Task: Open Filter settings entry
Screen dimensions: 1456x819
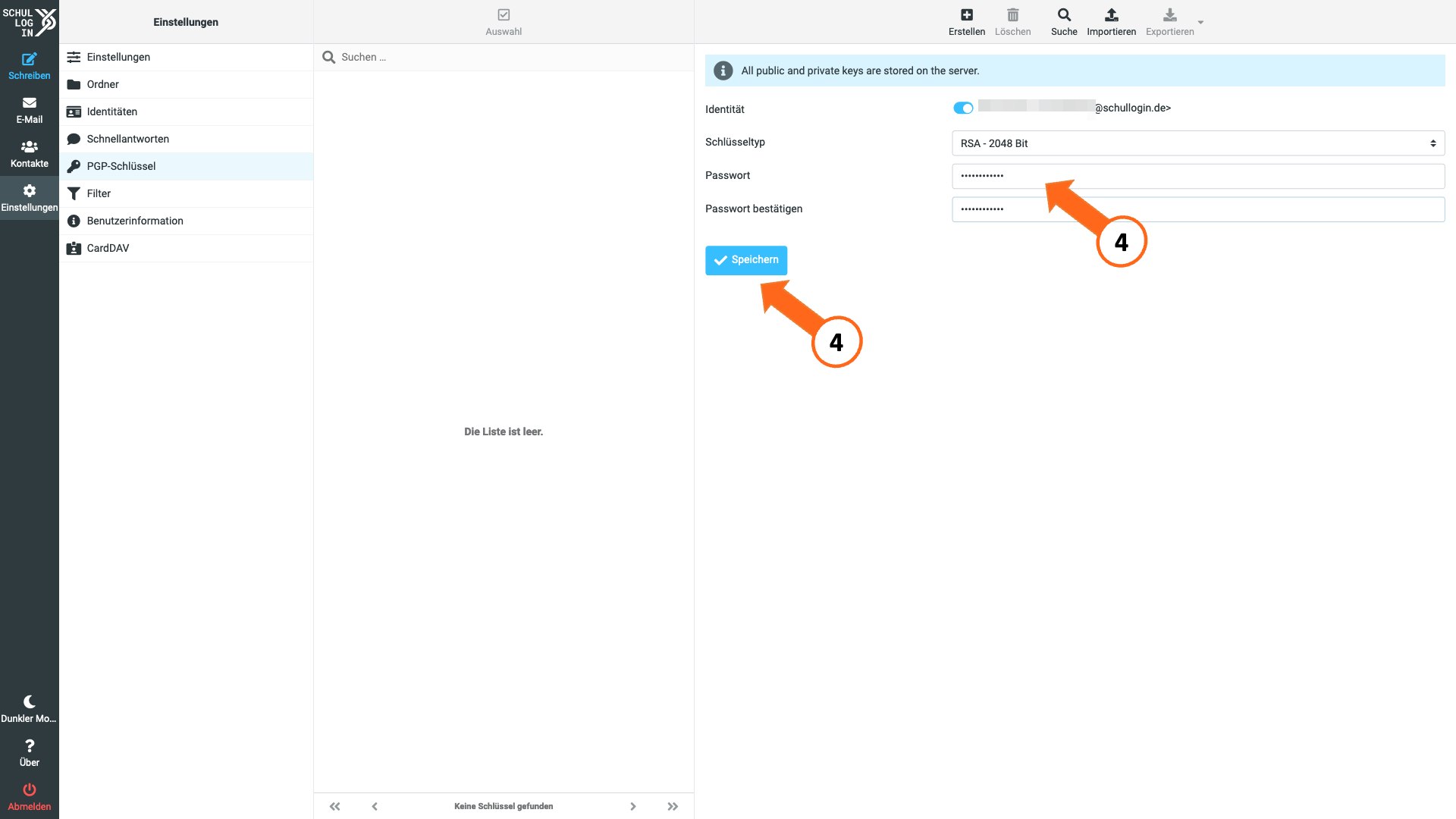Action: 186,193
